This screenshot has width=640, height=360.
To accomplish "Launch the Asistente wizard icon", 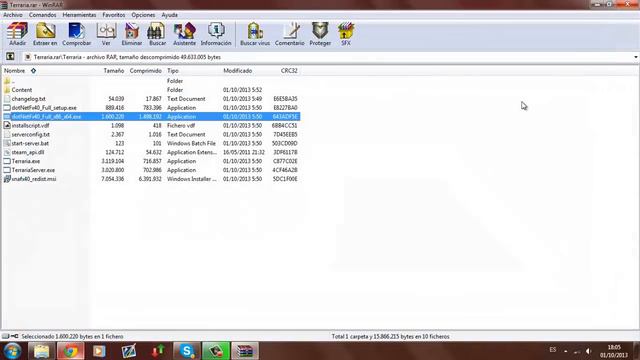I will pos(184,34).
